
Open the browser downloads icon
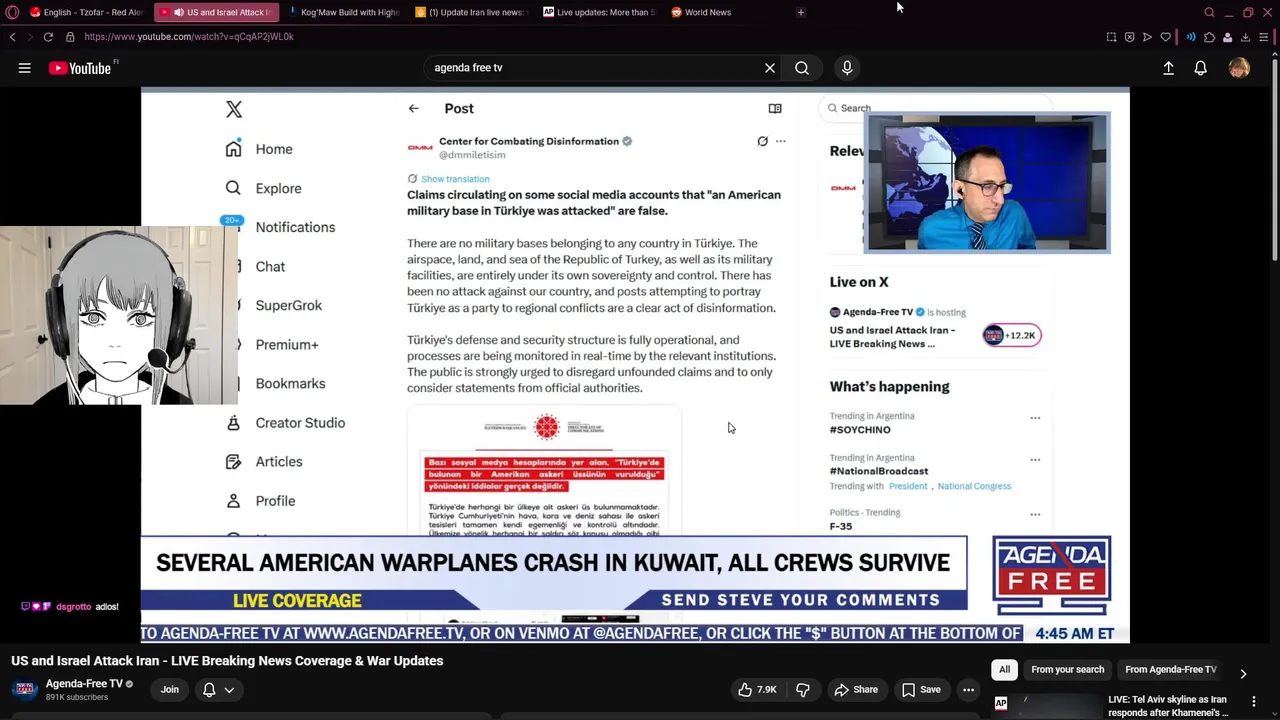point(1245,37)
